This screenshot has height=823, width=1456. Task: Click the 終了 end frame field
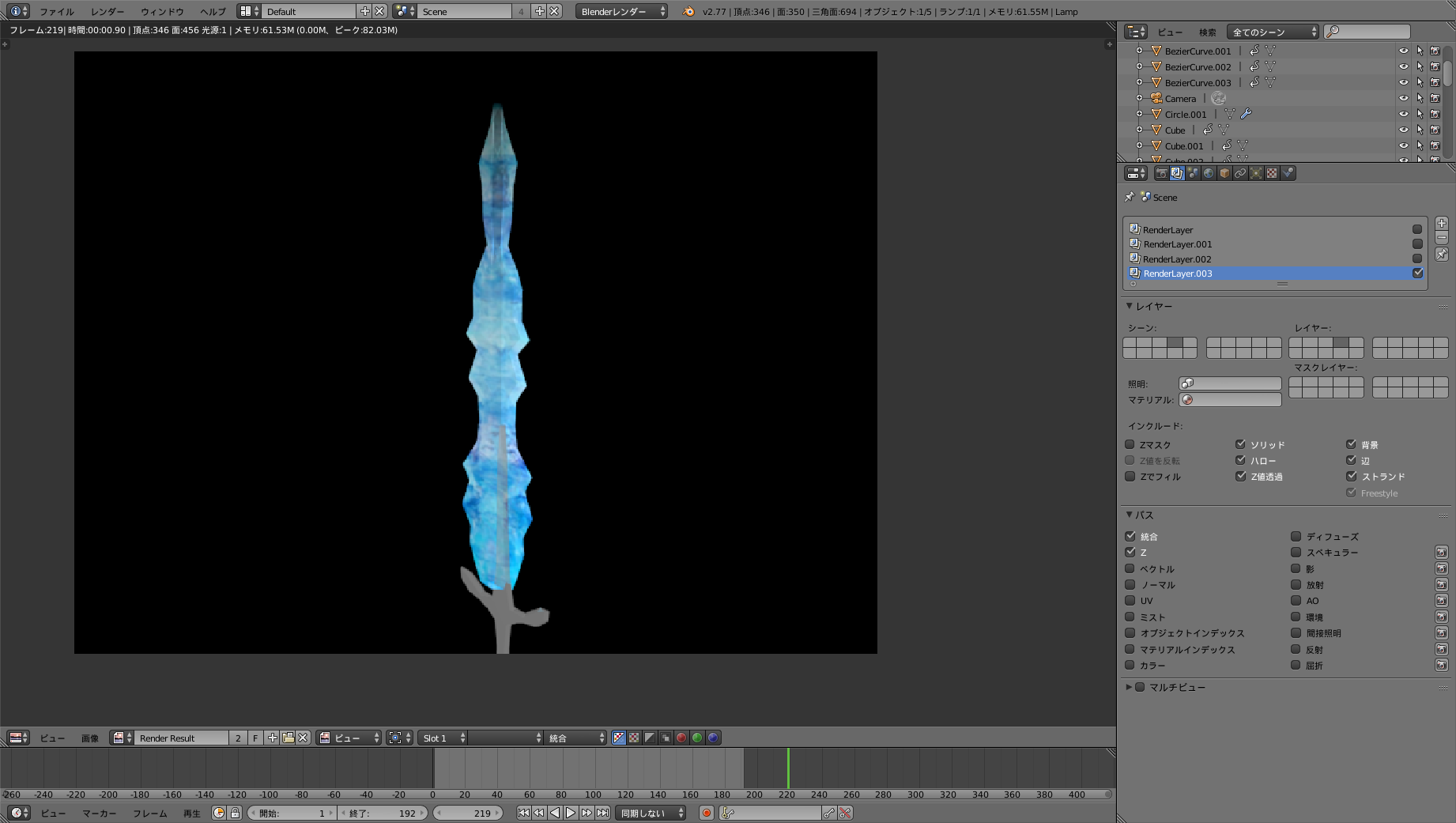383,813
